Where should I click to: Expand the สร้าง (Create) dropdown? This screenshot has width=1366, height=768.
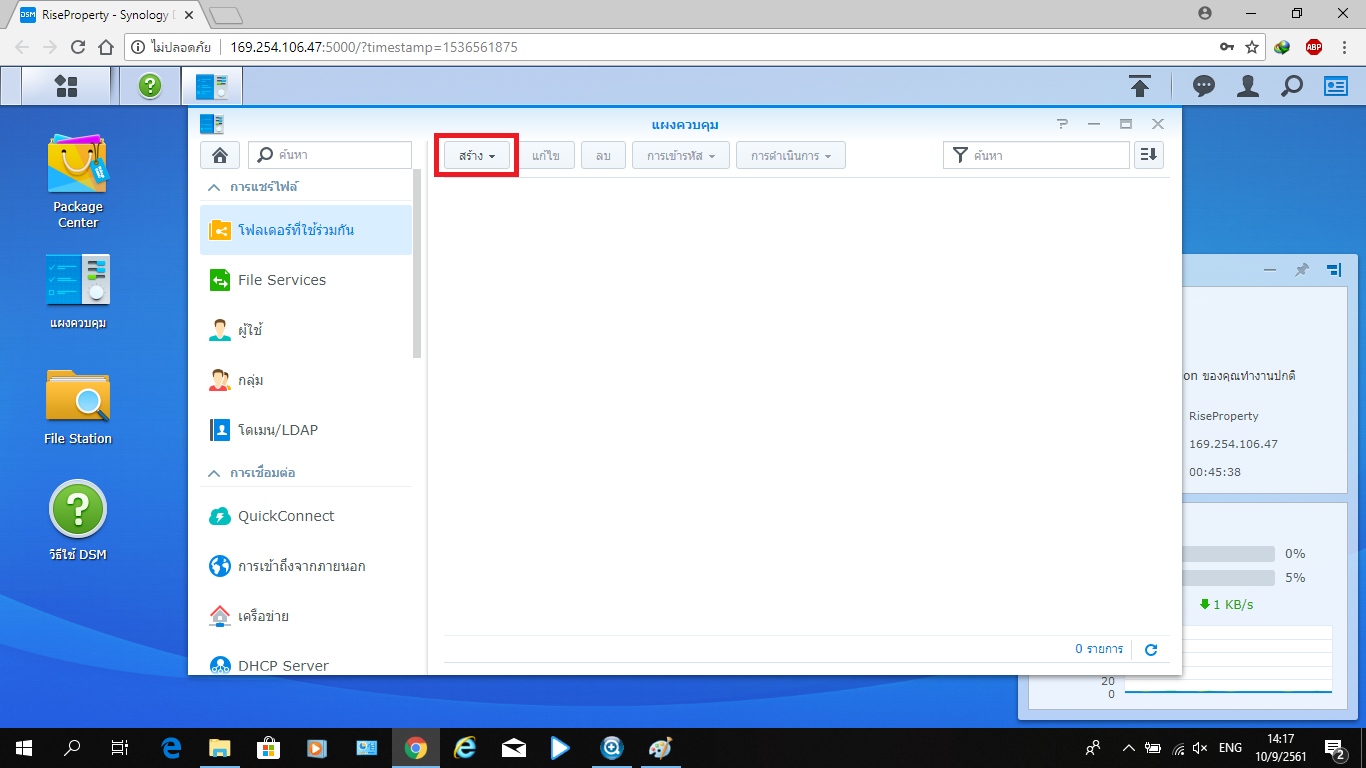click(477, 156)
